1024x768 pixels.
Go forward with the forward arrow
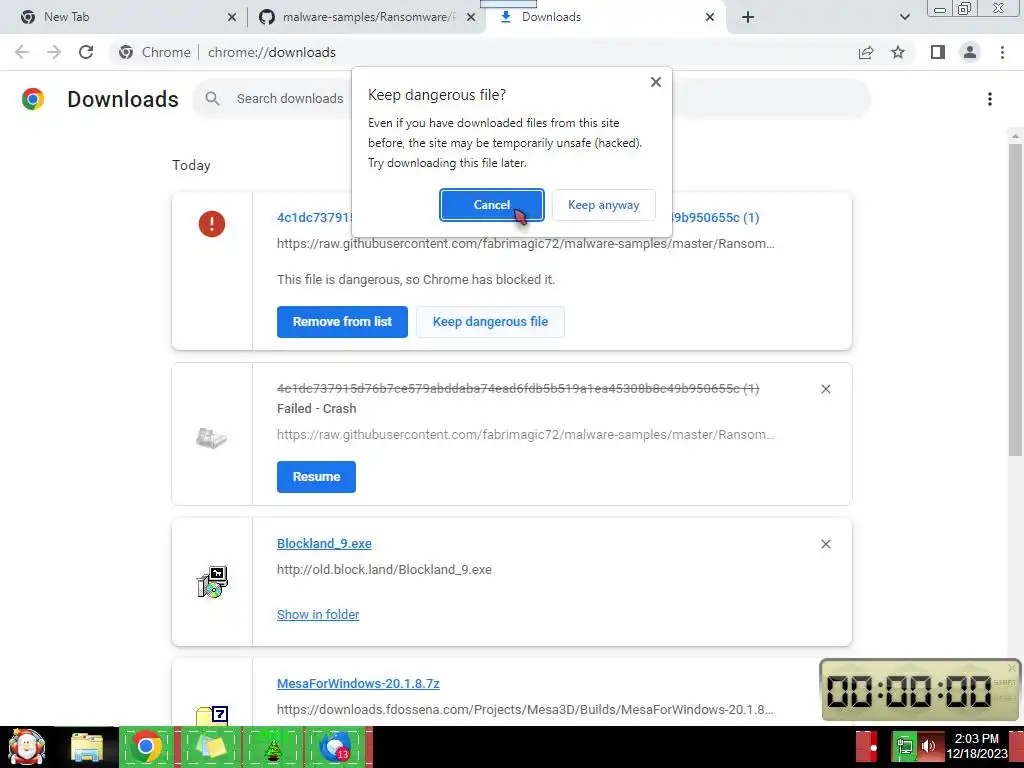coord(54,52)
